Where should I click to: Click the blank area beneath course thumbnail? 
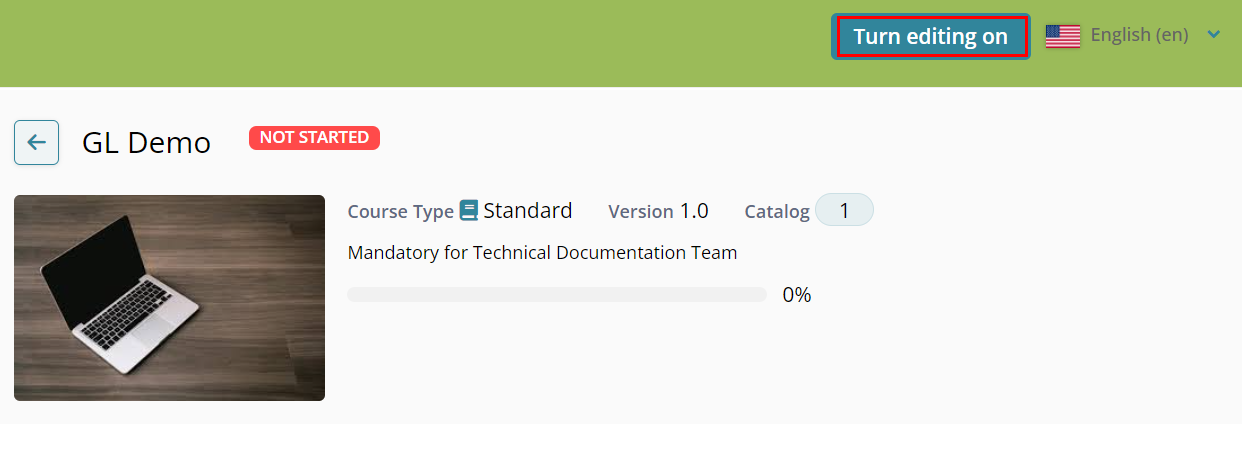coord(169,440)
